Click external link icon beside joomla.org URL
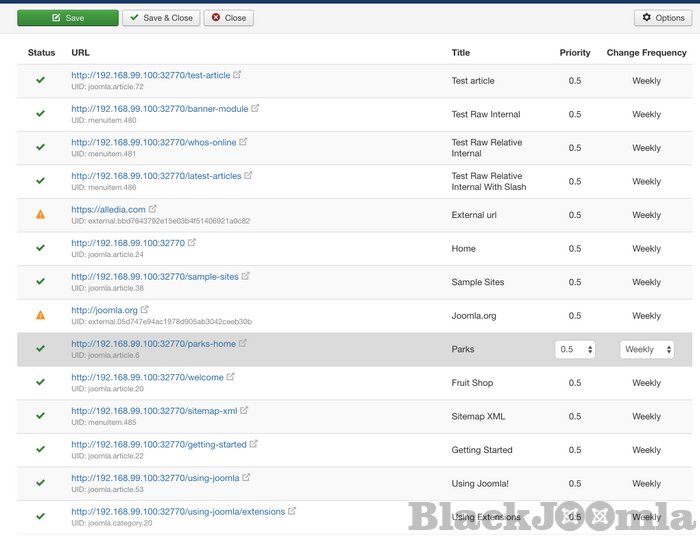 click(145, 310)
